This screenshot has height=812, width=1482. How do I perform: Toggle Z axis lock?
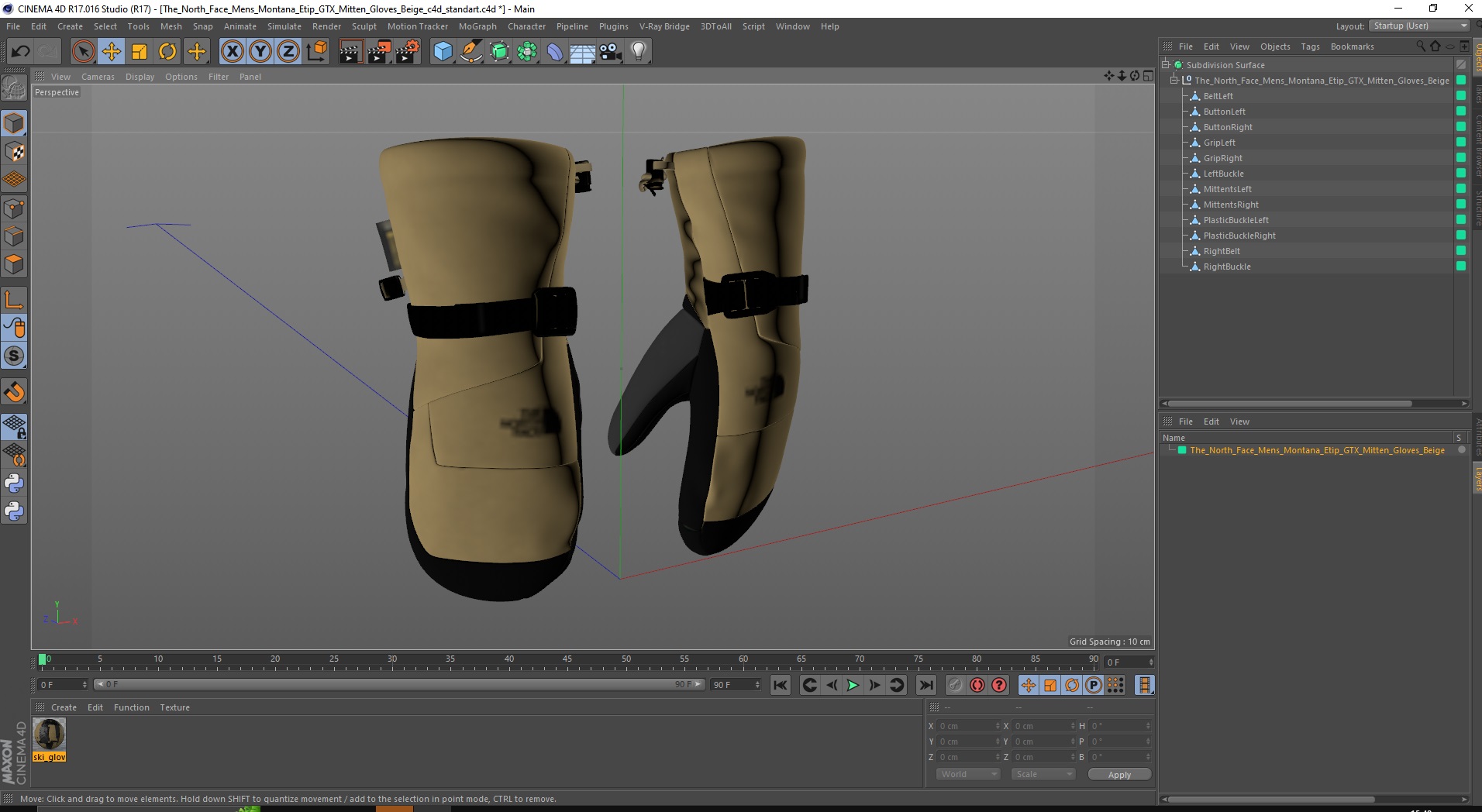point(288,52)
